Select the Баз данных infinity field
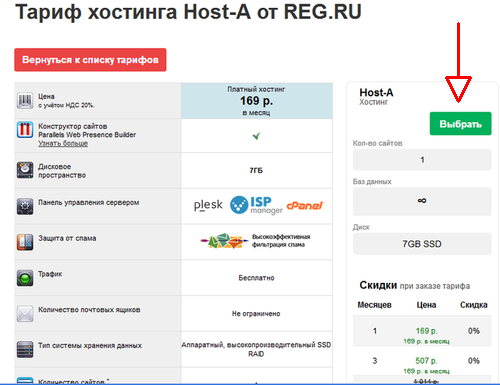500x385 pixels. pyautogui.click(x=422, y=201)
